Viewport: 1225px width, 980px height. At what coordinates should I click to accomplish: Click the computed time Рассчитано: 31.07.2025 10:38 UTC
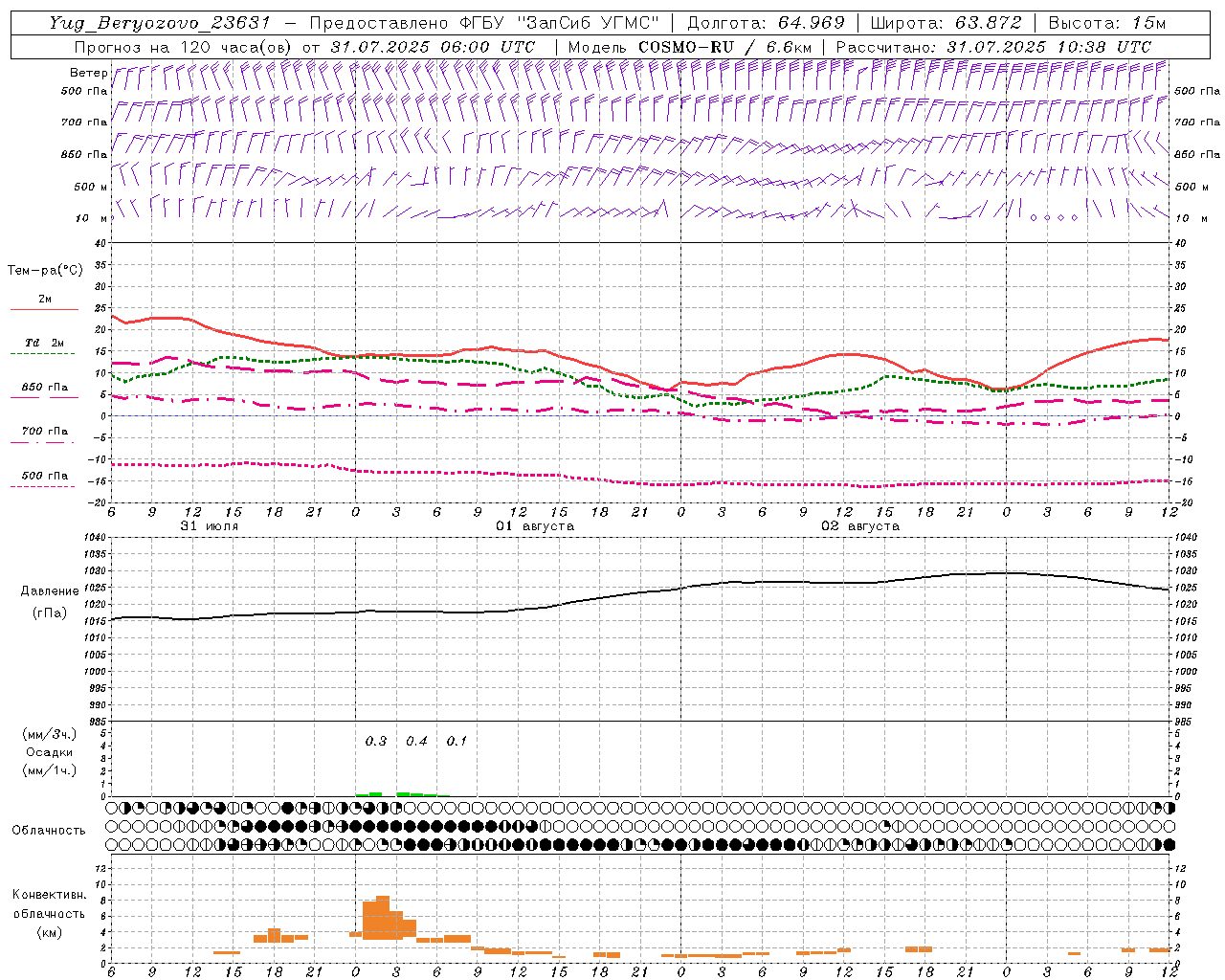[993, 47]
